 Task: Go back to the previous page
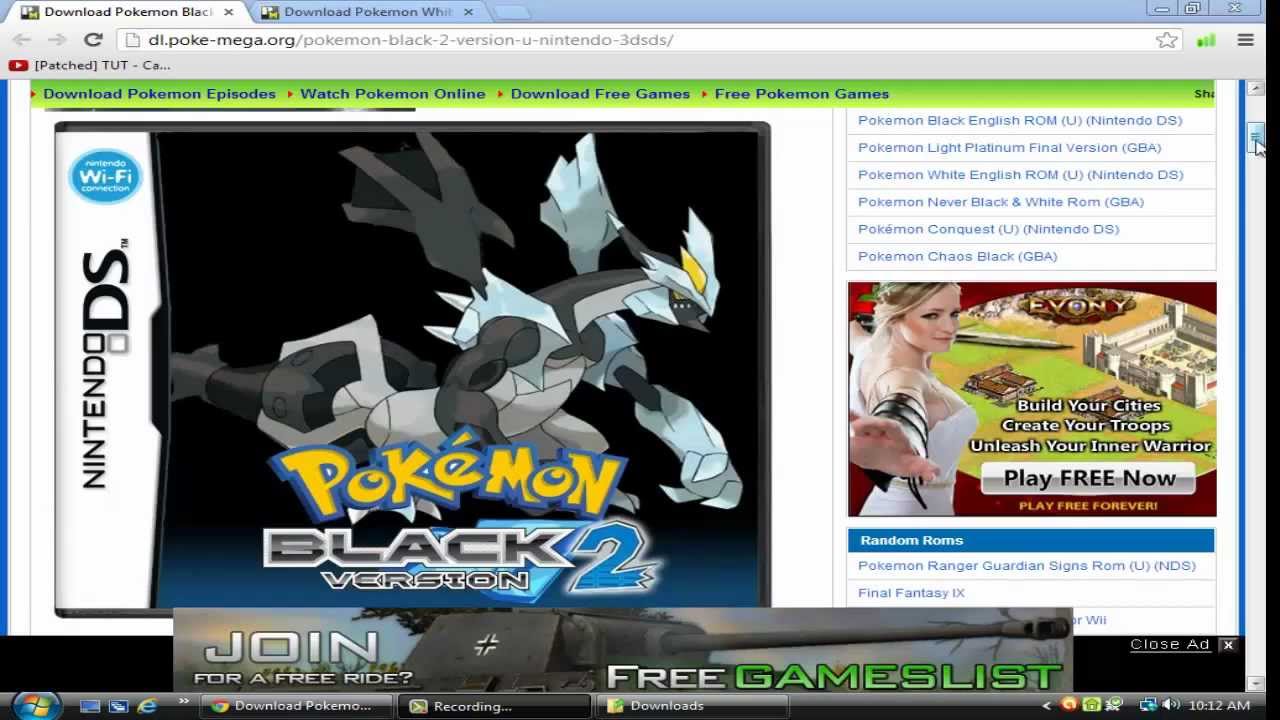22,40
